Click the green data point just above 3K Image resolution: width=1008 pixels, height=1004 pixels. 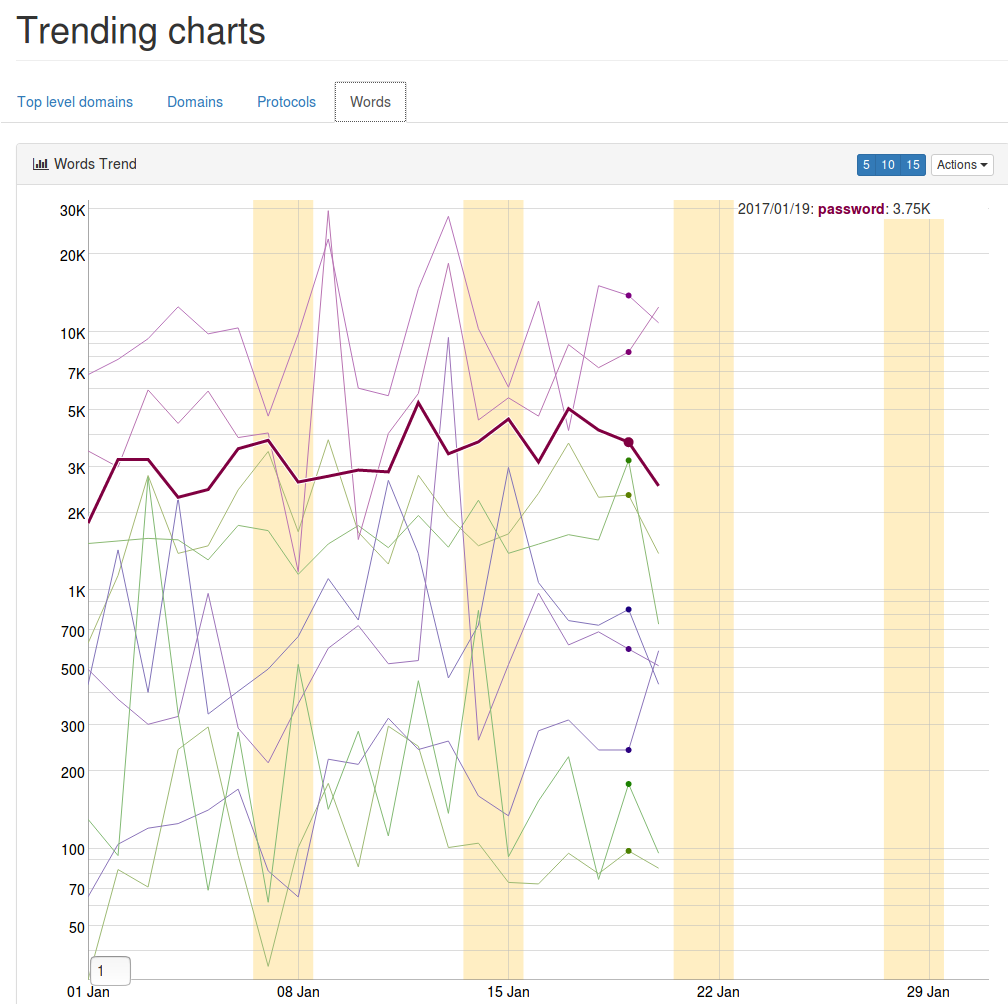pos(628,461)
